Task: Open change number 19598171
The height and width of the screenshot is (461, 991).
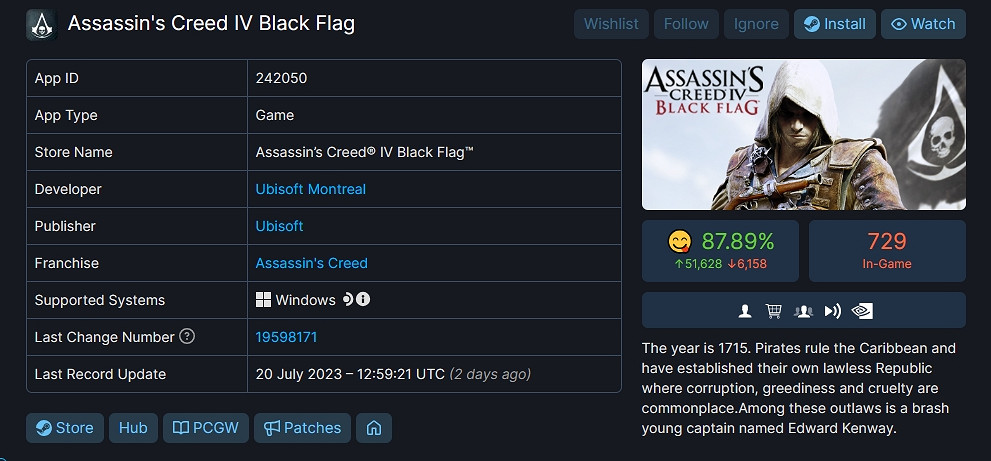Action: point(287,337)
